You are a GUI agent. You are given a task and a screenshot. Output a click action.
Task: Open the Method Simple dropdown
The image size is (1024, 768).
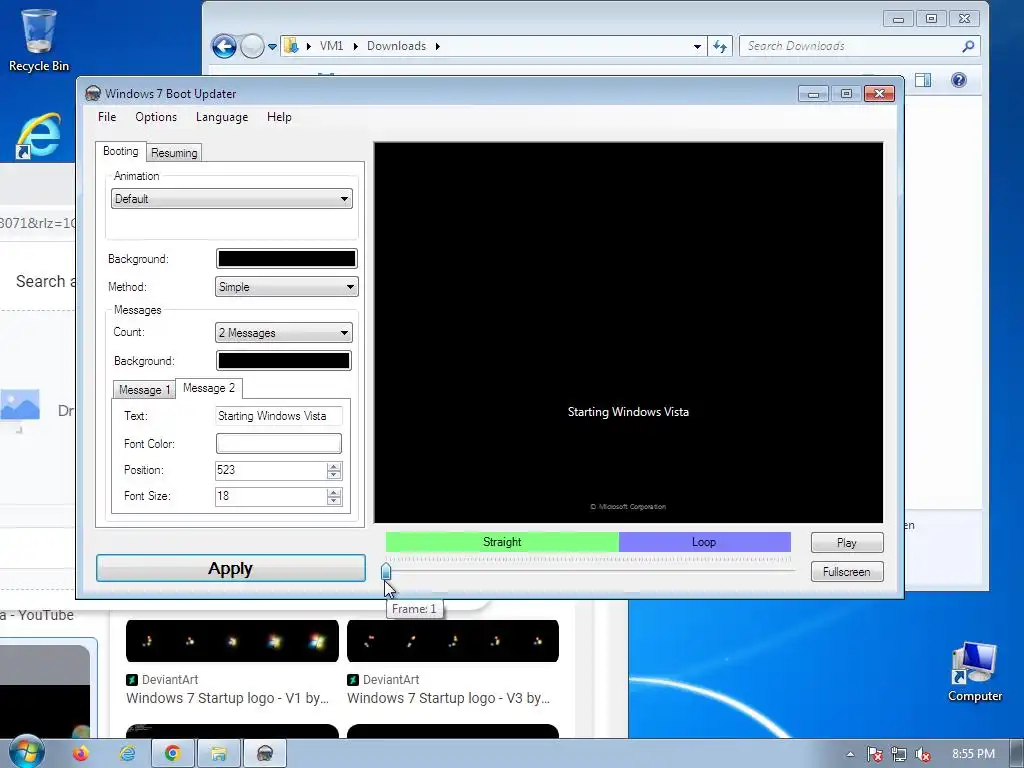287,287
